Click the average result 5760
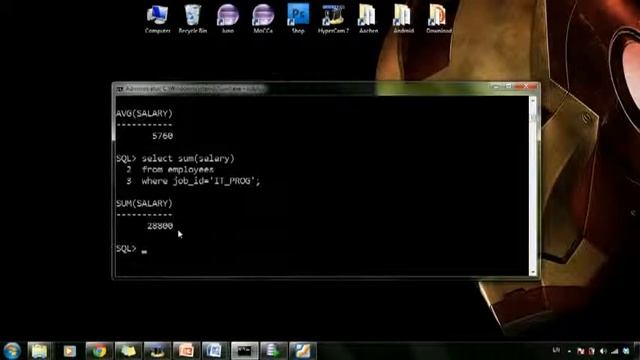The height and width of the screenshot is (360, 640). (162, 136)
